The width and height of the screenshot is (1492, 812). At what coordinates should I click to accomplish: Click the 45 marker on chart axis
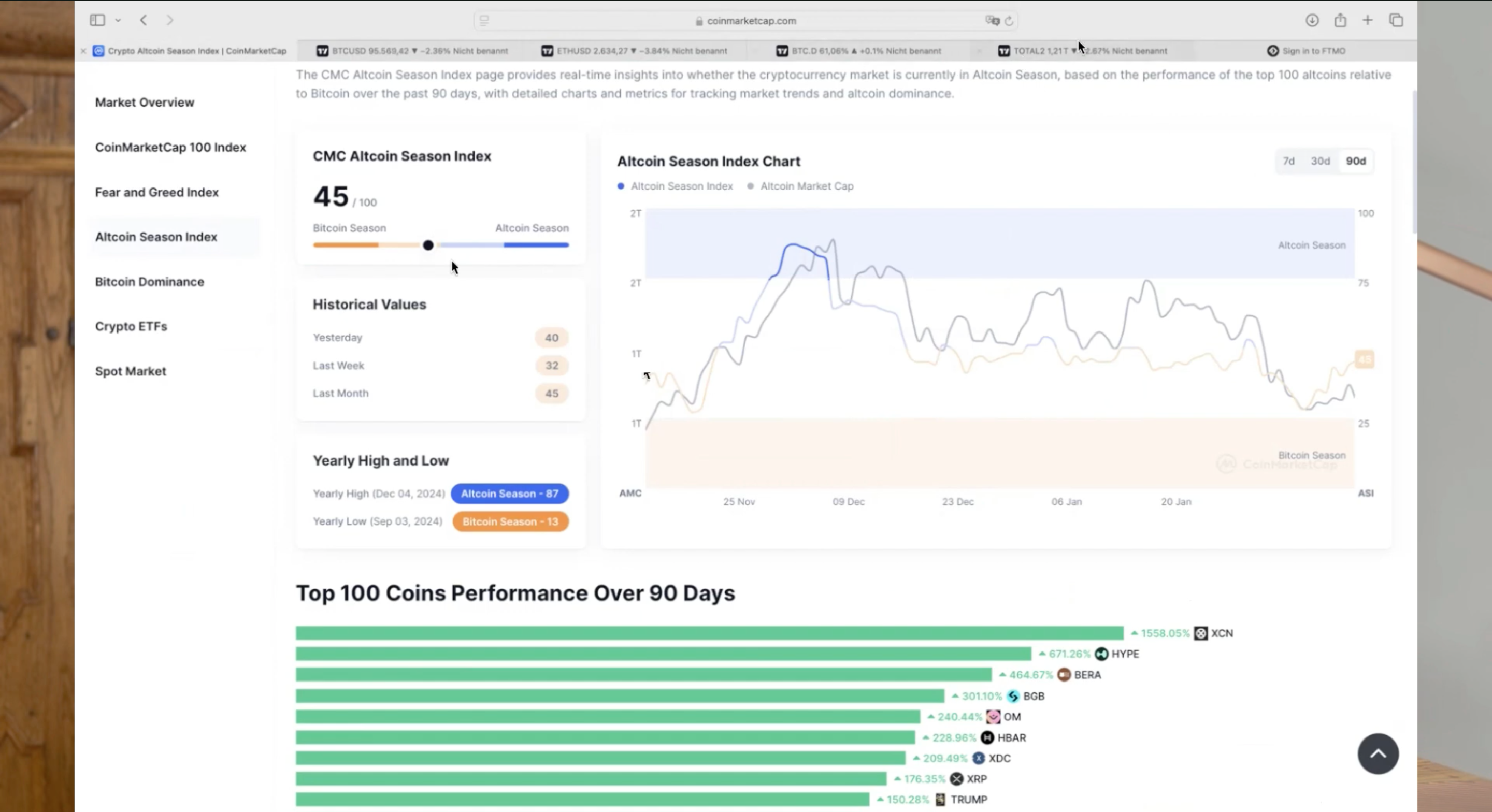tap(1365, 360)
